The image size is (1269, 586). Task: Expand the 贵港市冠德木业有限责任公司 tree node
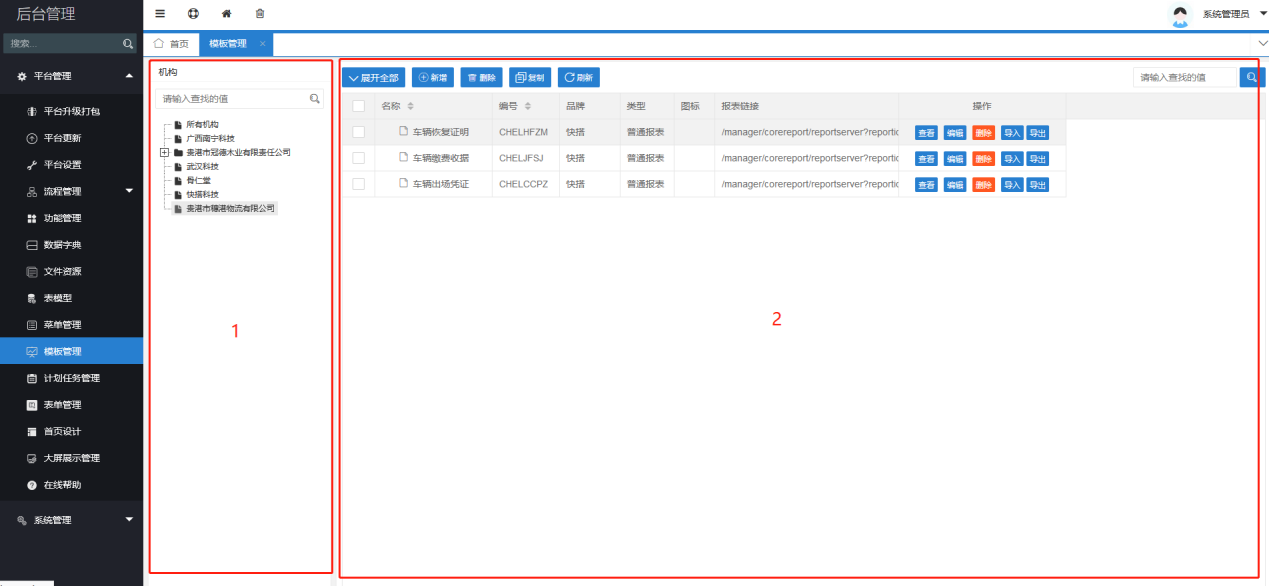tap(164, 152)
